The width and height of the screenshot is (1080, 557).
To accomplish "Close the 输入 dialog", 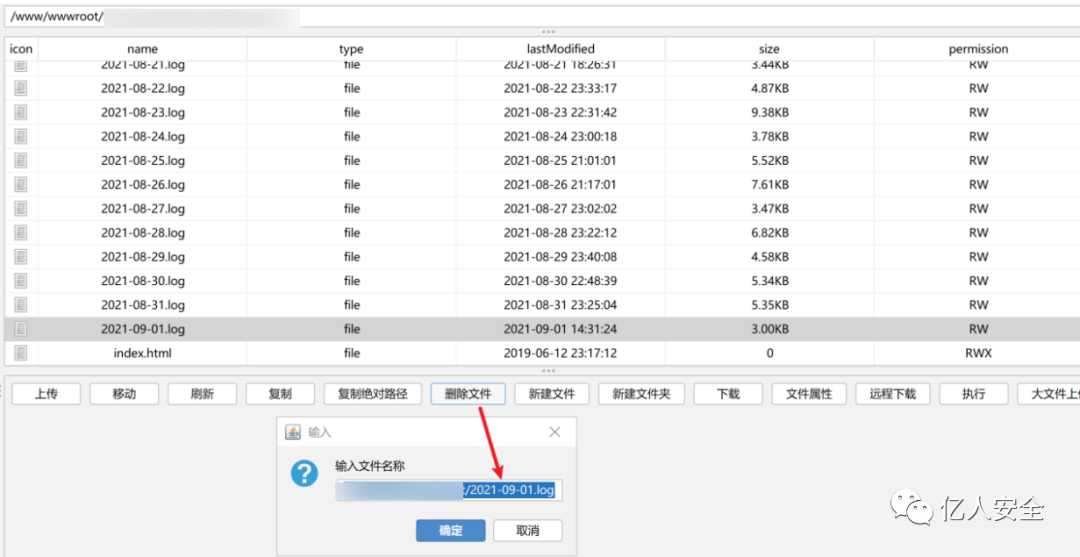I will pos(554,432).
